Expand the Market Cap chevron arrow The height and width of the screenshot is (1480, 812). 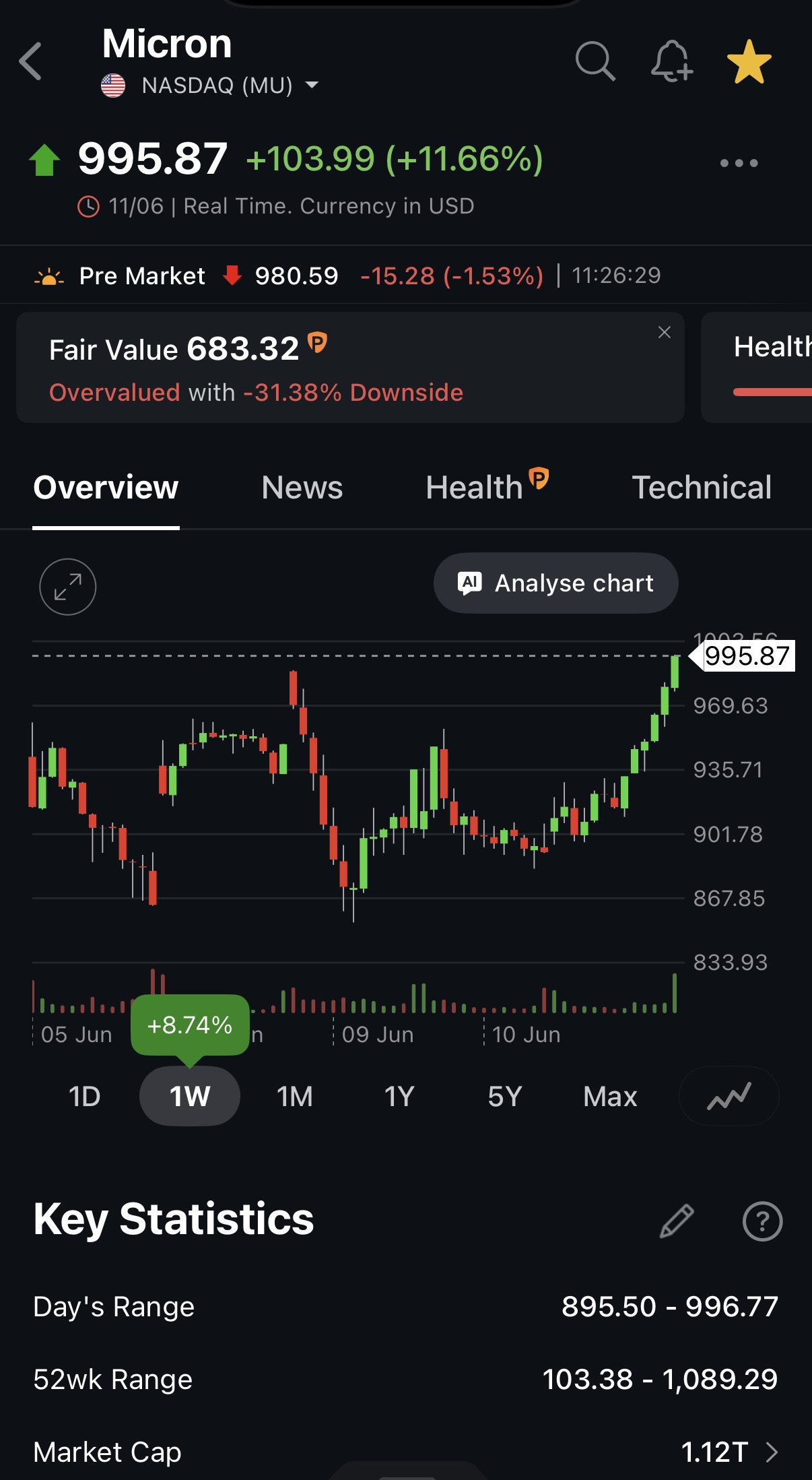click(x=772, y=1452)
